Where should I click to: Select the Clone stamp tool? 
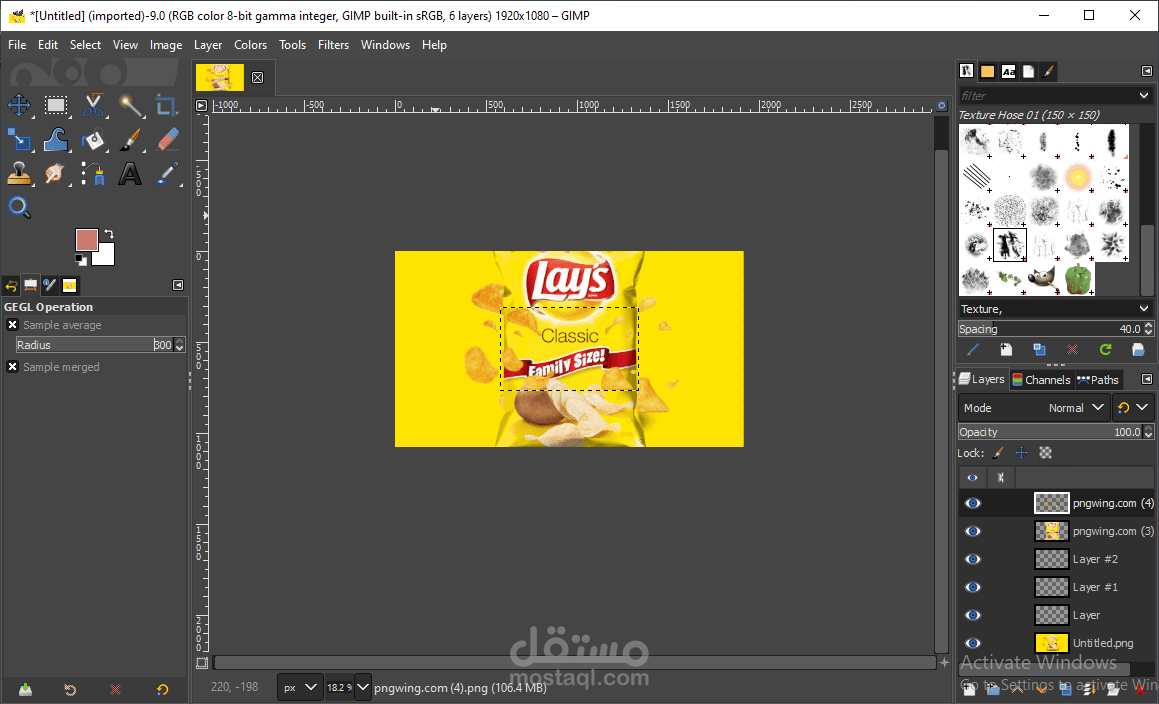19,174
